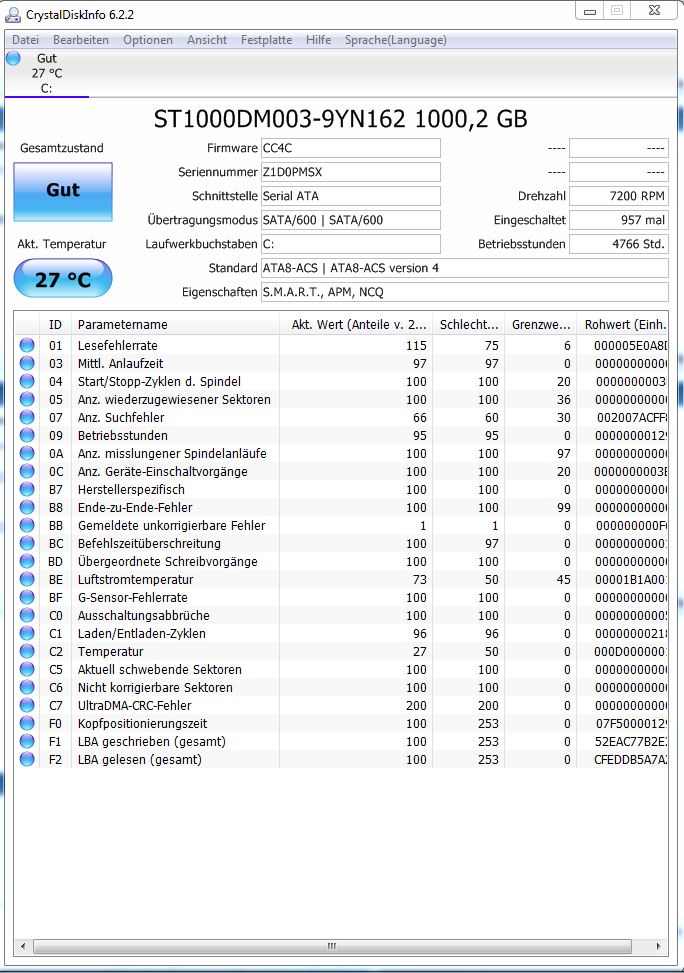Click status orb for Gemeldete unkorrigierbare Fehler
This screenshot has width=684, height=973.
(27, 525)
